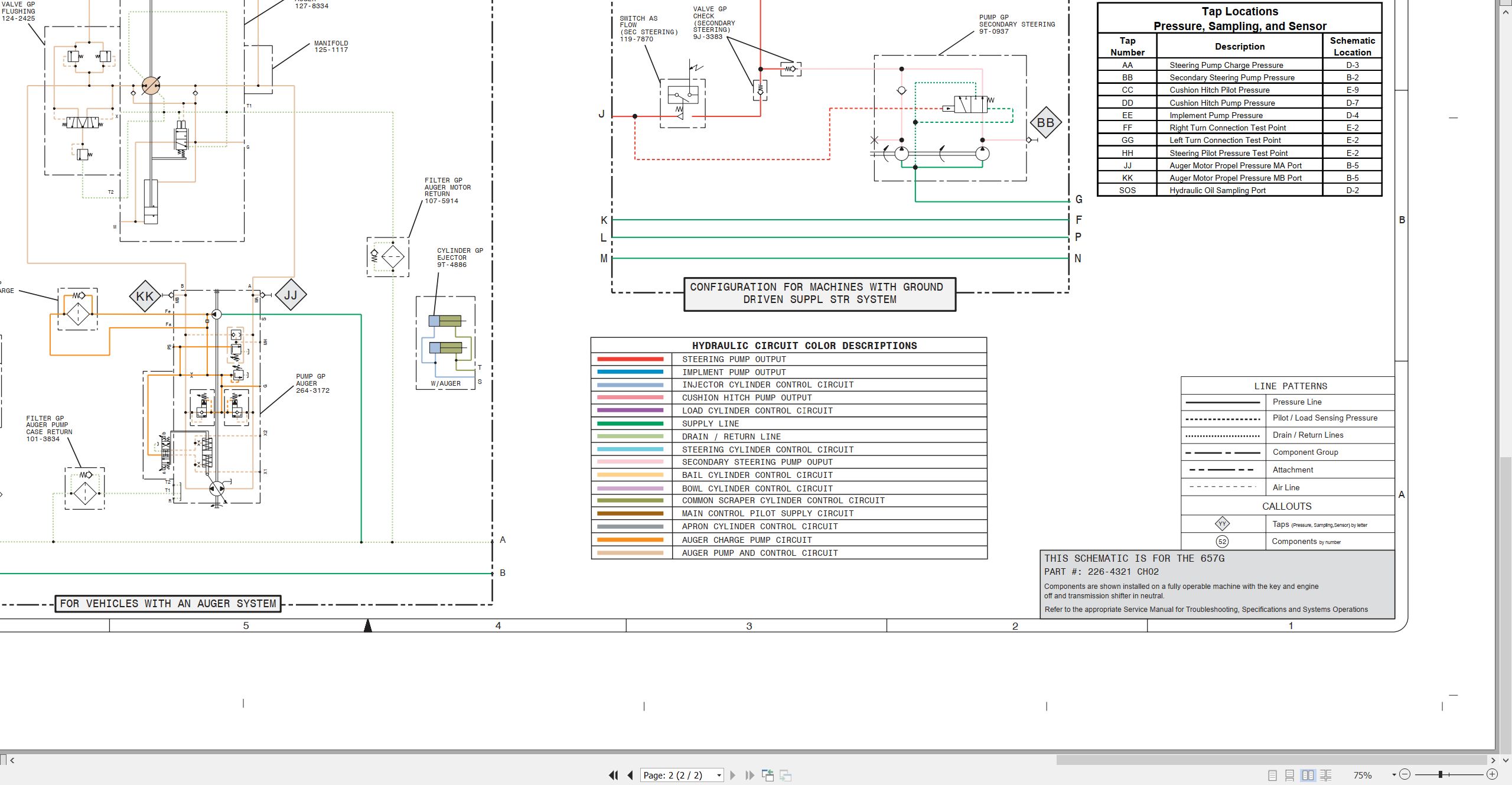Viewport: 1512px width, 785px height.
Task: Click 'FILTER GP AUGER MOTOR RETURN' label
Action: click(448, 190)
